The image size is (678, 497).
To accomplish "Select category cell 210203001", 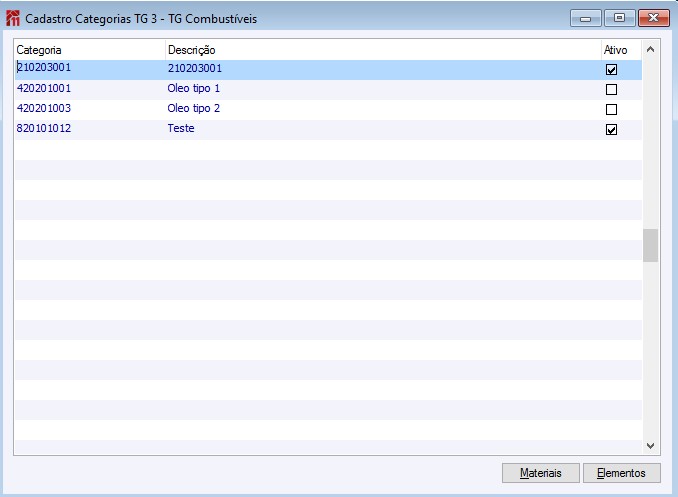I will click(x=90, y=70).
